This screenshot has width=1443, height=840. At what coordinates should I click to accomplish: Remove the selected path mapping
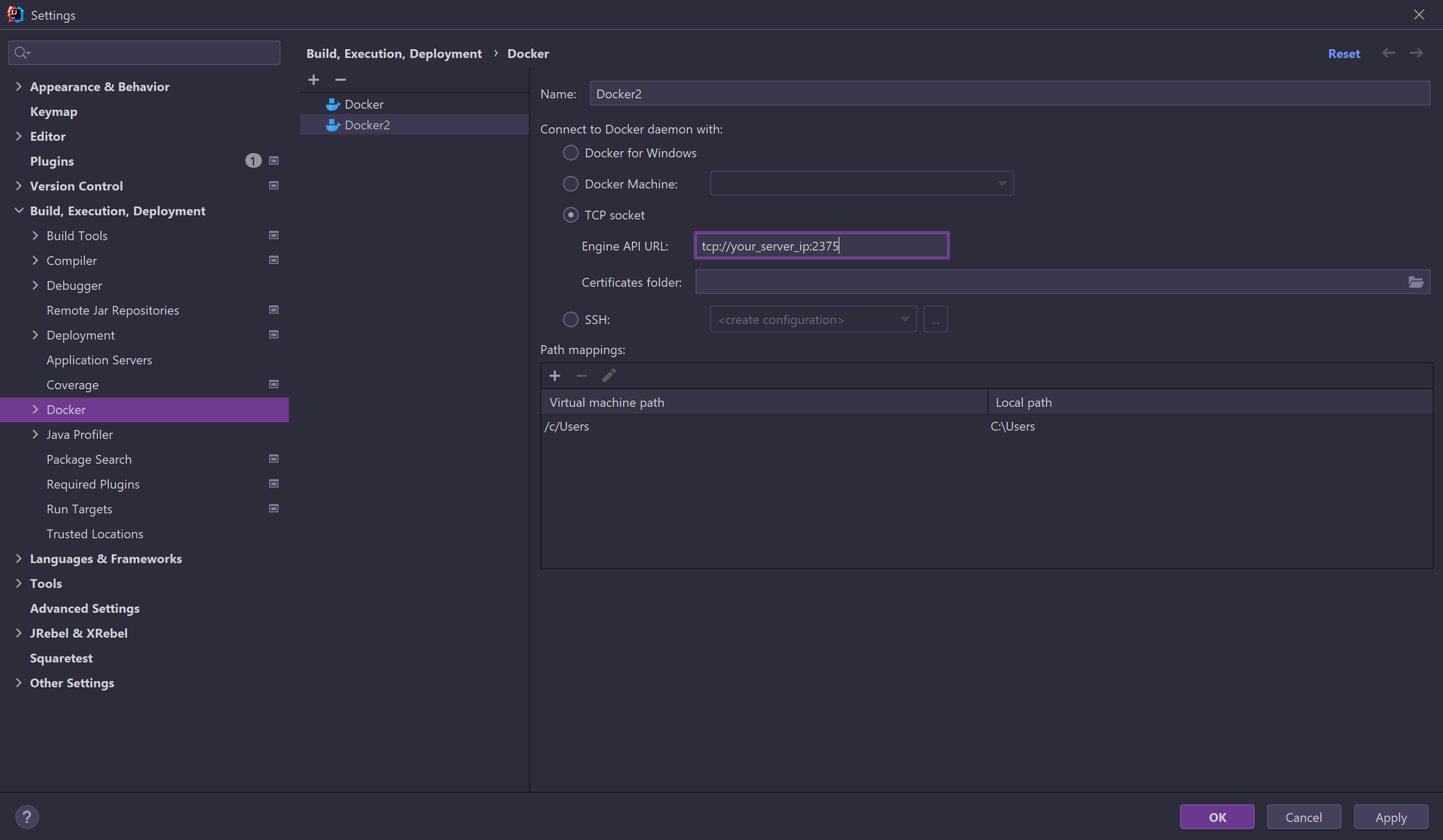tap(581, 376)
